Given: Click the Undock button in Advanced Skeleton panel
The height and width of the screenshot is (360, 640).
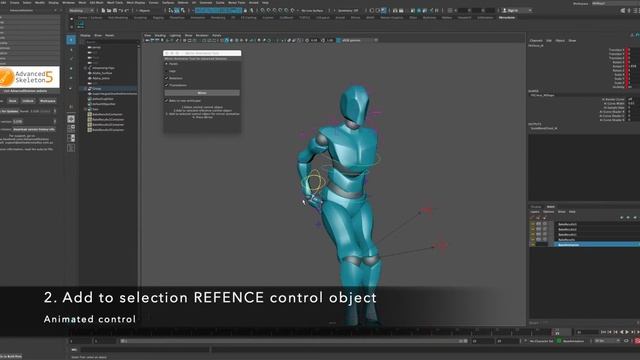Looking at the screenshot, I should click(28, 101).
